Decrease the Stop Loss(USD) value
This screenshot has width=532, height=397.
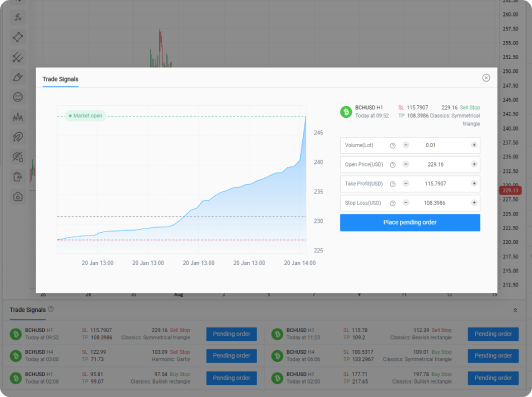pos(405,203)
